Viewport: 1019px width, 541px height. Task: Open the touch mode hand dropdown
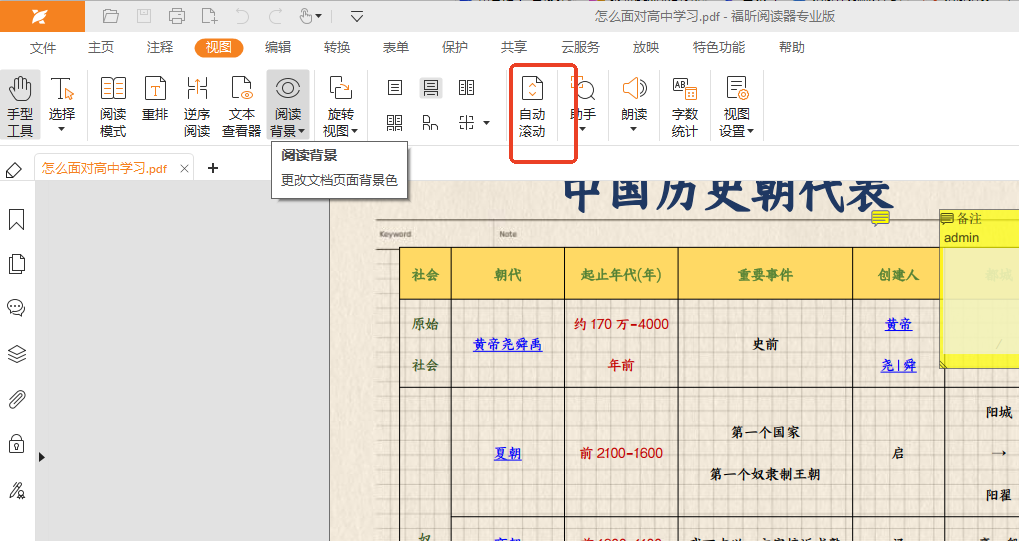pos(311,16)
